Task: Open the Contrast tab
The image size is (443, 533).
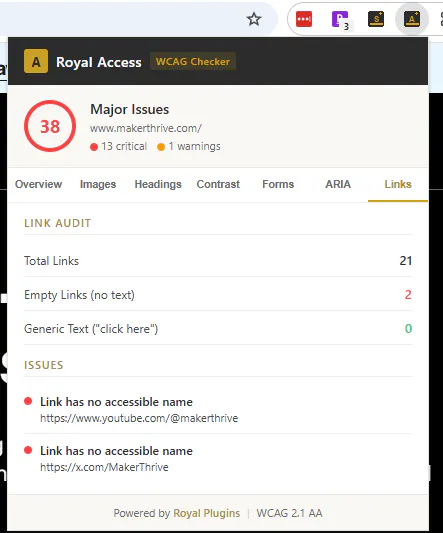Action: 218,184
